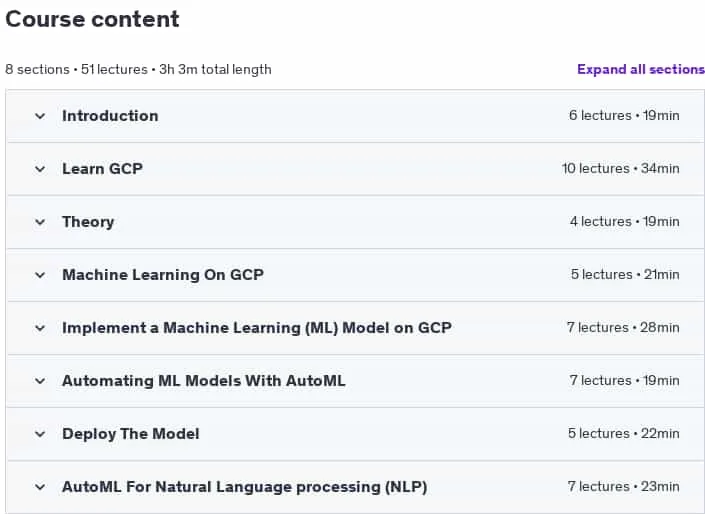
Task: Open the Introduction section title
Action: 110,116
